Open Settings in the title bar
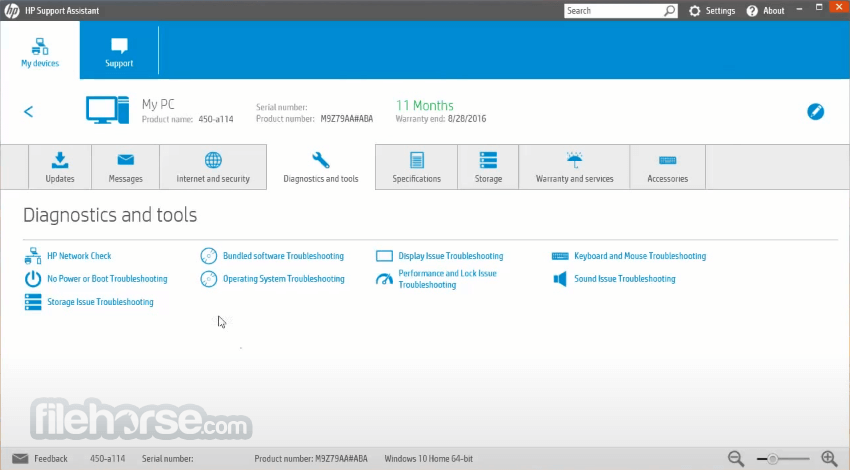The height and width of the screenshot is (470, 850). pos(712,11)
